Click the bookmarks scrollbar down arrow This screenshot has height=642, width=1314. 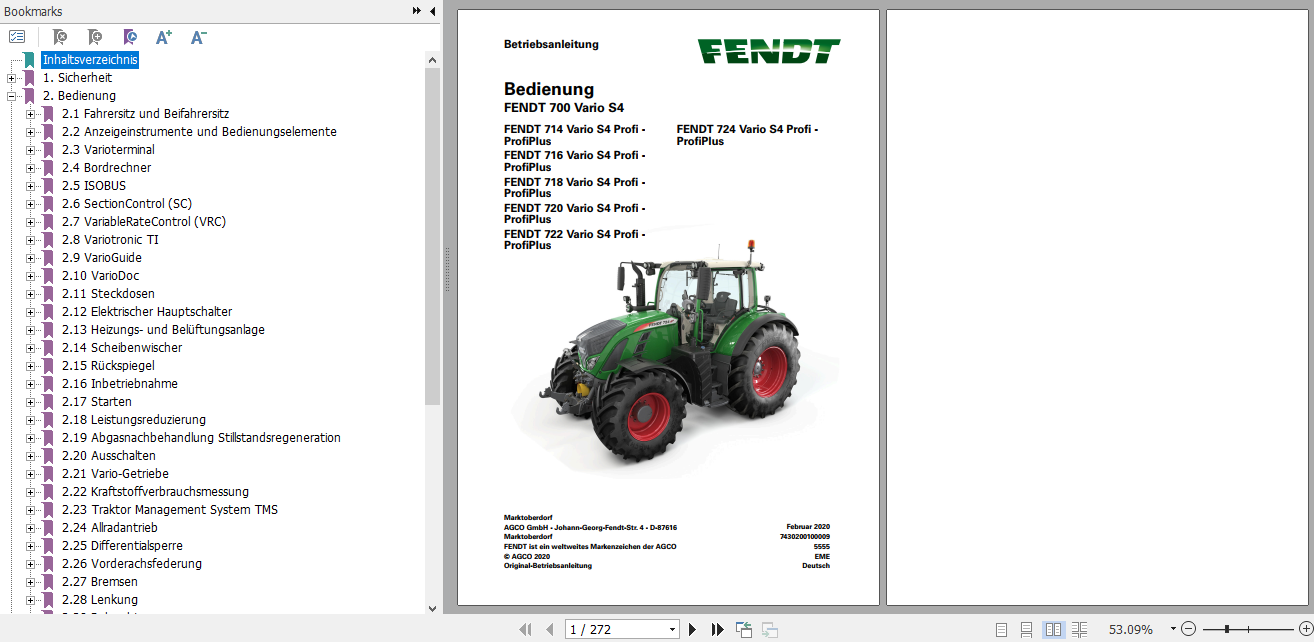[x=432, y=607]
